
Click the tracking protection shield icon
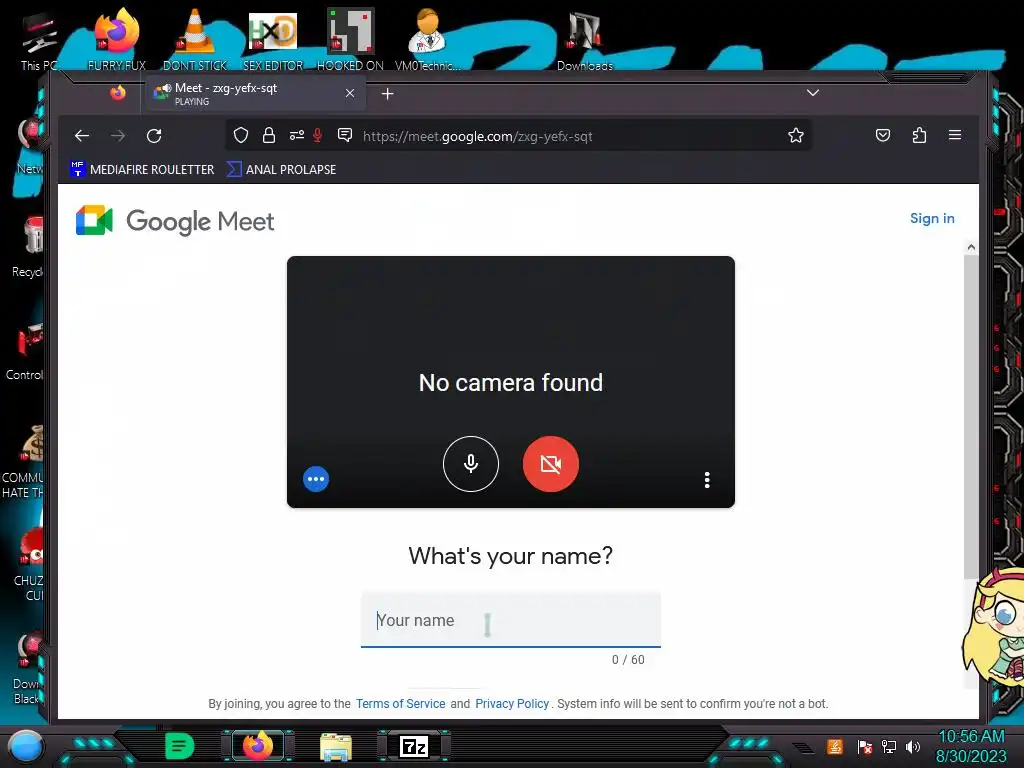[x=241, y=135]
